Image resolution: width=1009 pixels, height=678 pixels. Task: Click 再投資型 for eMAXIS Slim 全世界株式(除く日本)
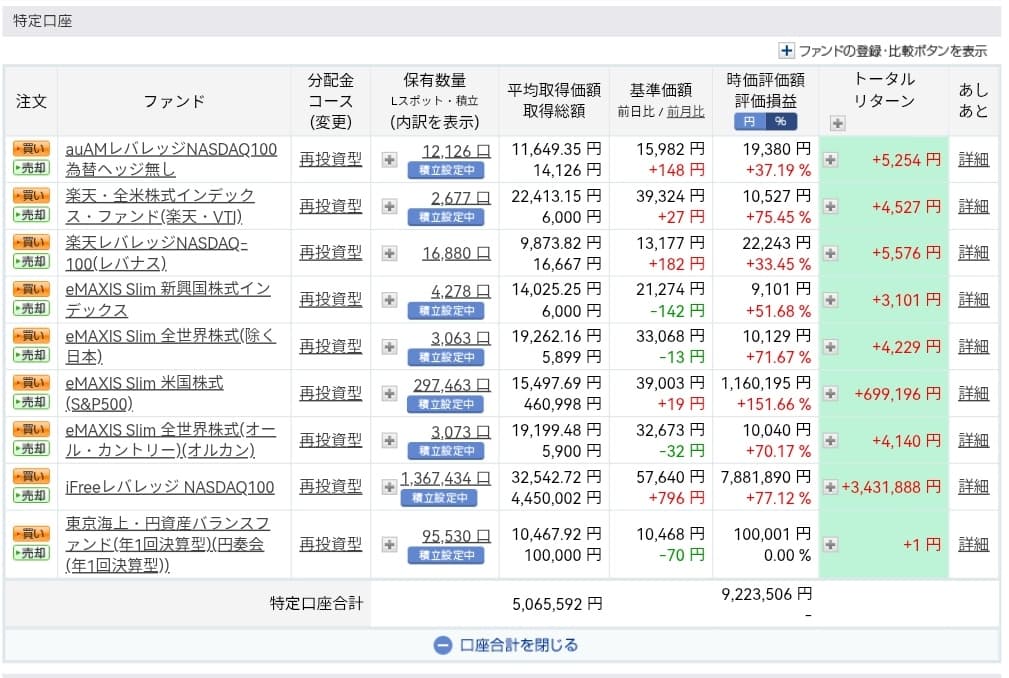coord(330,346)
